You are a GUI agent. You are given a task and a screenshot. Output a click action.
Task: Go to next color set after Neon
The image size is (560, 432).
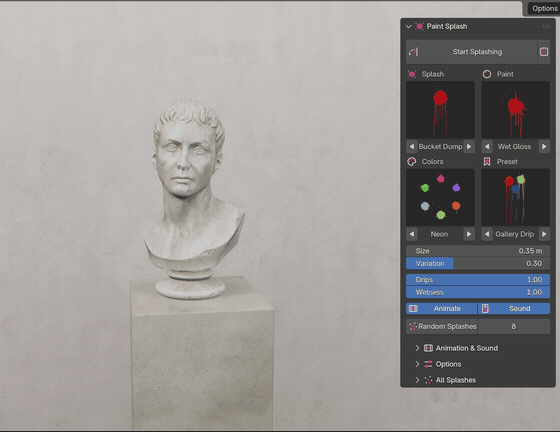pos(469,234)
